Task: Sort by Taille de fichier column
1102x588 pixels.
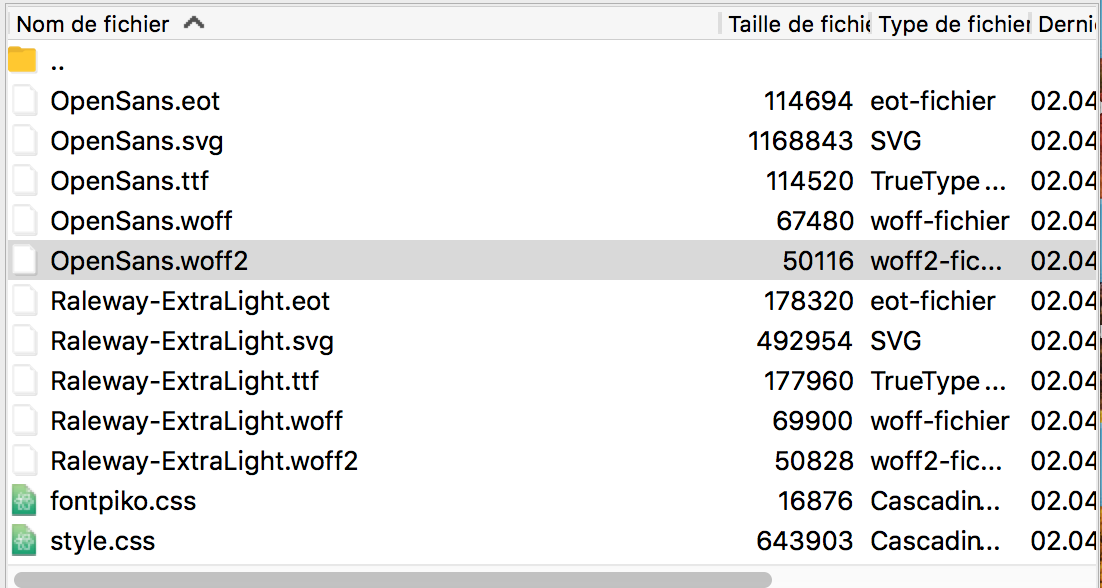Action: [798, 24]
